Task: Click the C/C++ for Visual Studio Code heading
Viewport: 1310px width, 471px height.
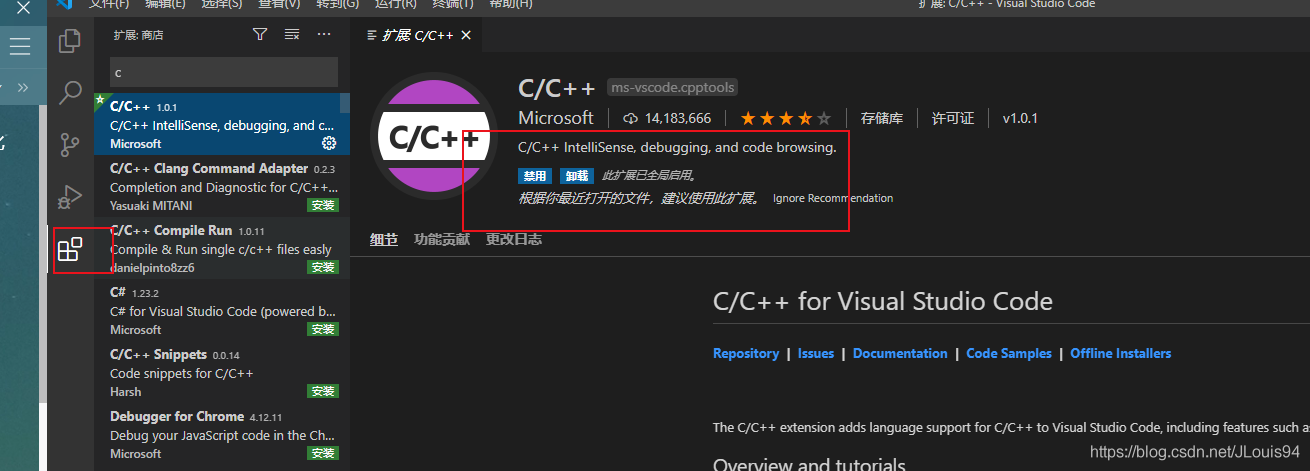Action: (x=883, y=301)
